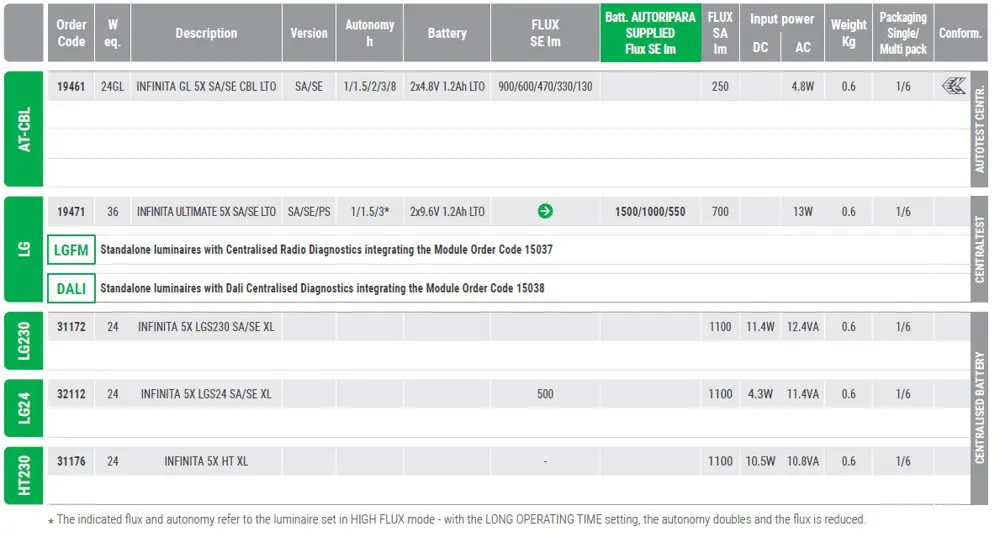Click battery 2x4.8V 1.2Ah LTO
1000x537 pixels.
pyautogui.click(x=447, y=86)
